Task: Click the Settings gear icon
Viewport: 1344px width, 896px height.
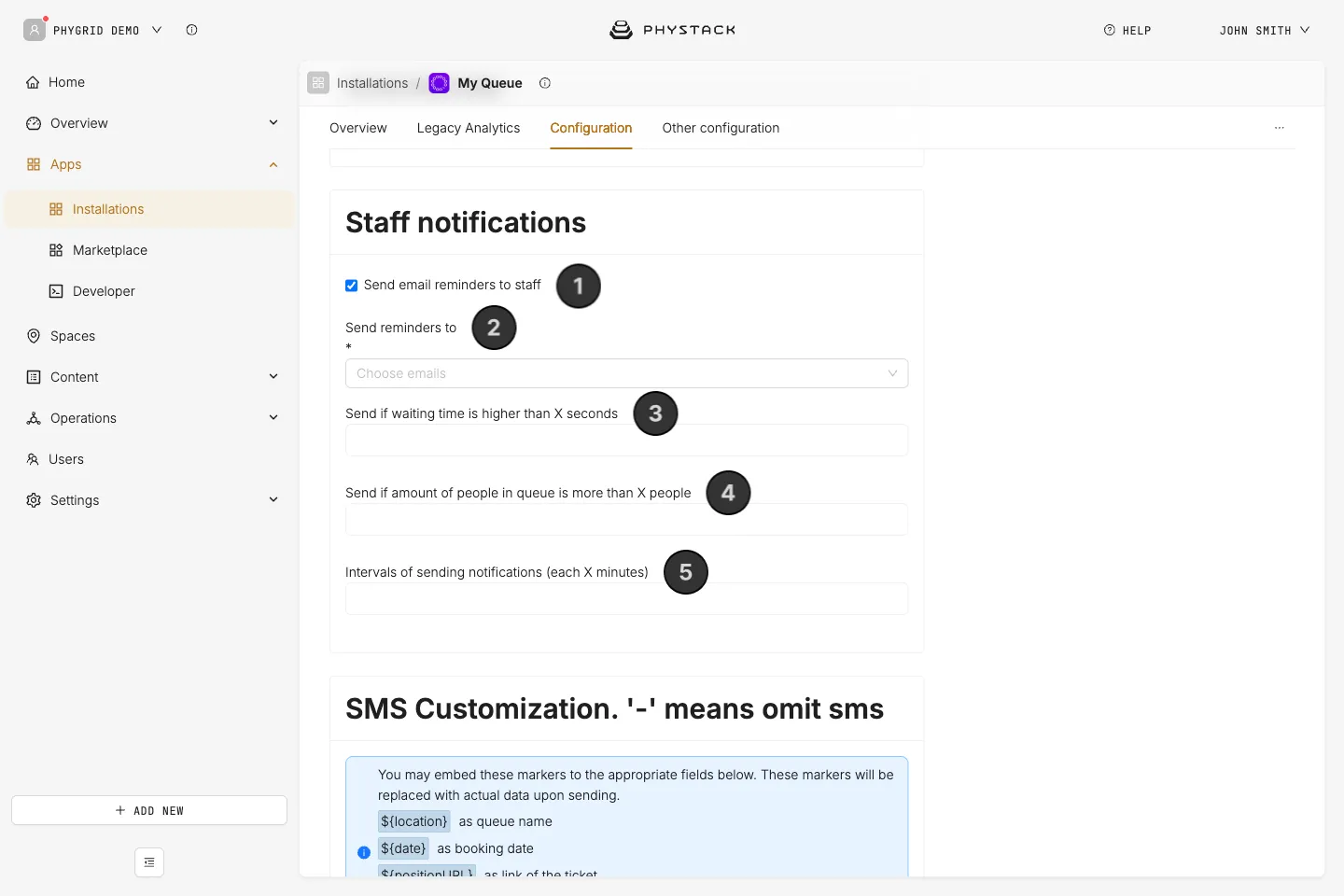Action: (x=34, y=500)
